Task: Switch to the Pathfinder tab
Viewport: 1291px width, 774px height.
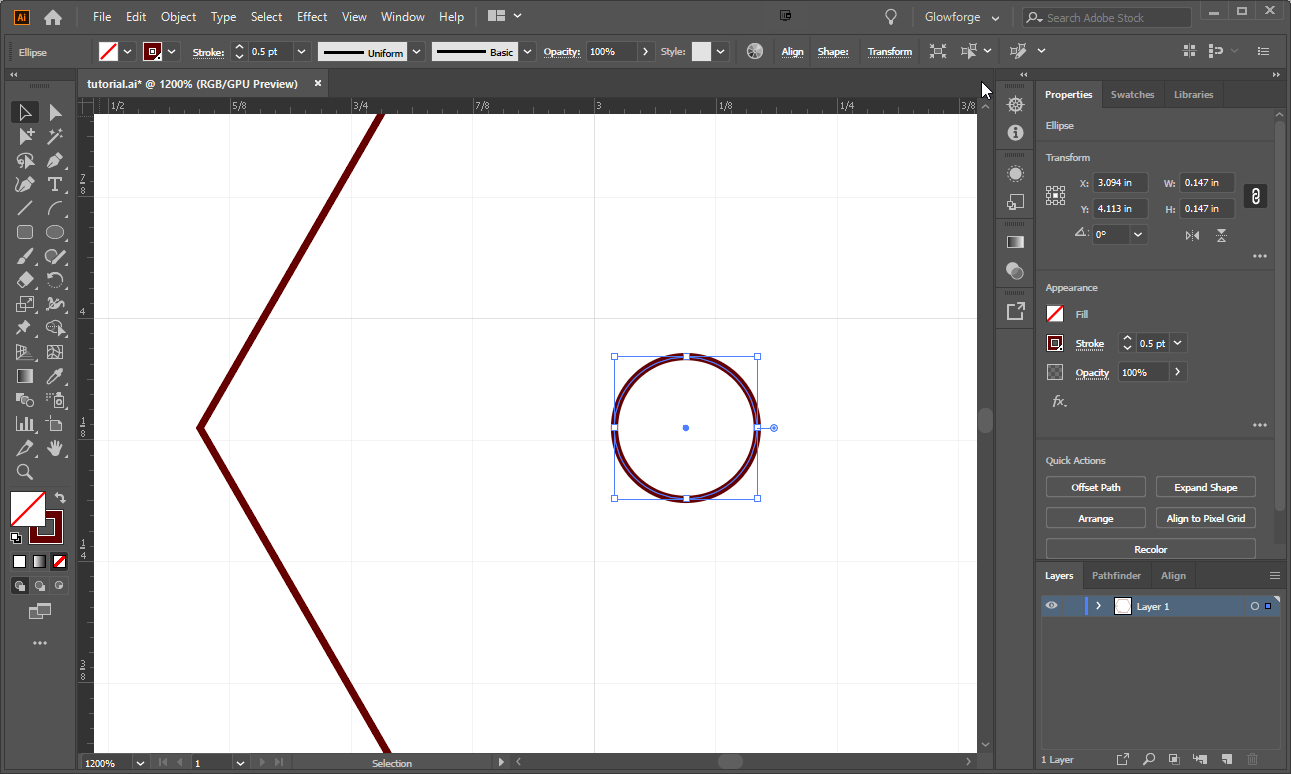Action: point(1116,576)
